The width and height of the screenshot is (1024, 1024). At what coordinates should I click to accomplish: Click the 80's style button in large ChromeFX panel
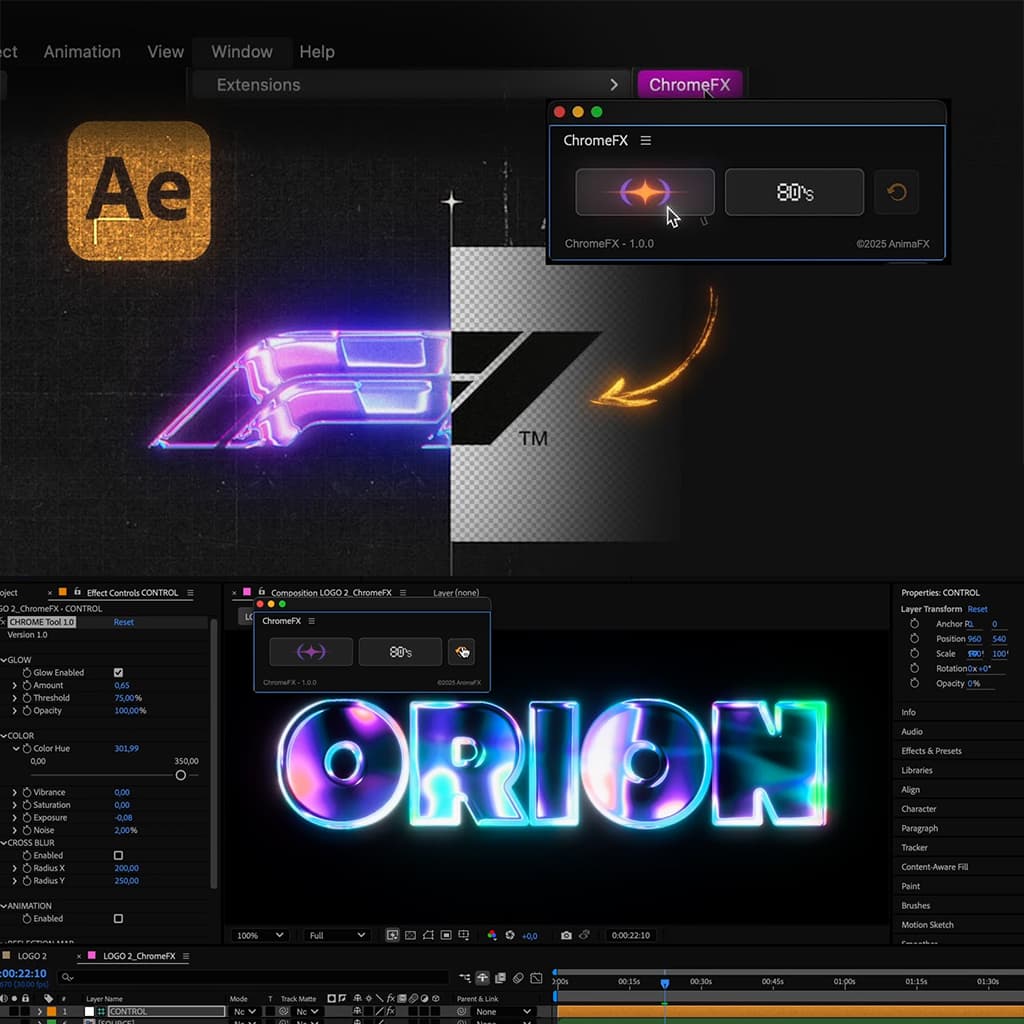(x=794, y=192)
